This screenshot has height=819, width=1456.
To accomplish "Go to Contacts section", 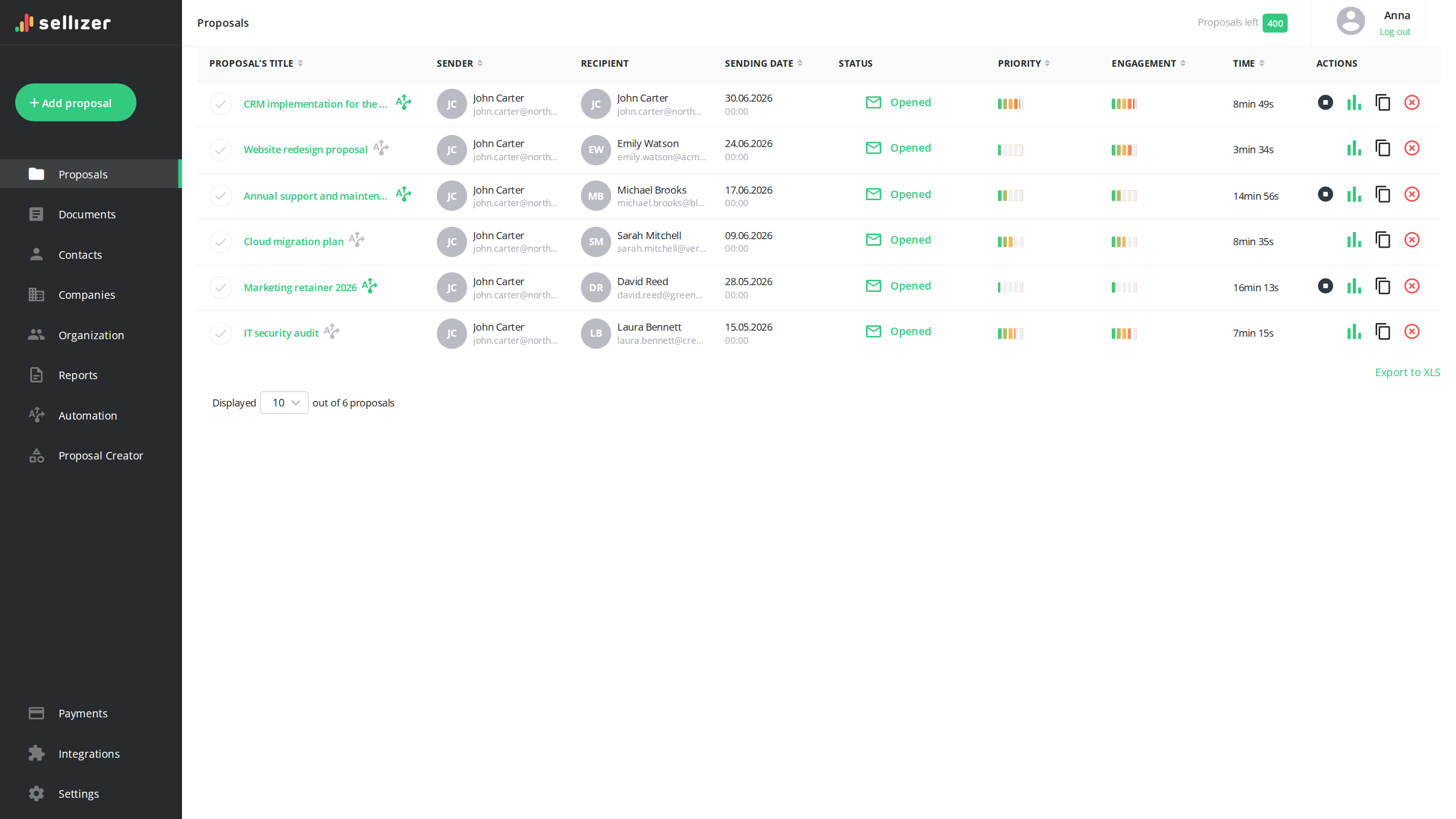I will 90,255.
